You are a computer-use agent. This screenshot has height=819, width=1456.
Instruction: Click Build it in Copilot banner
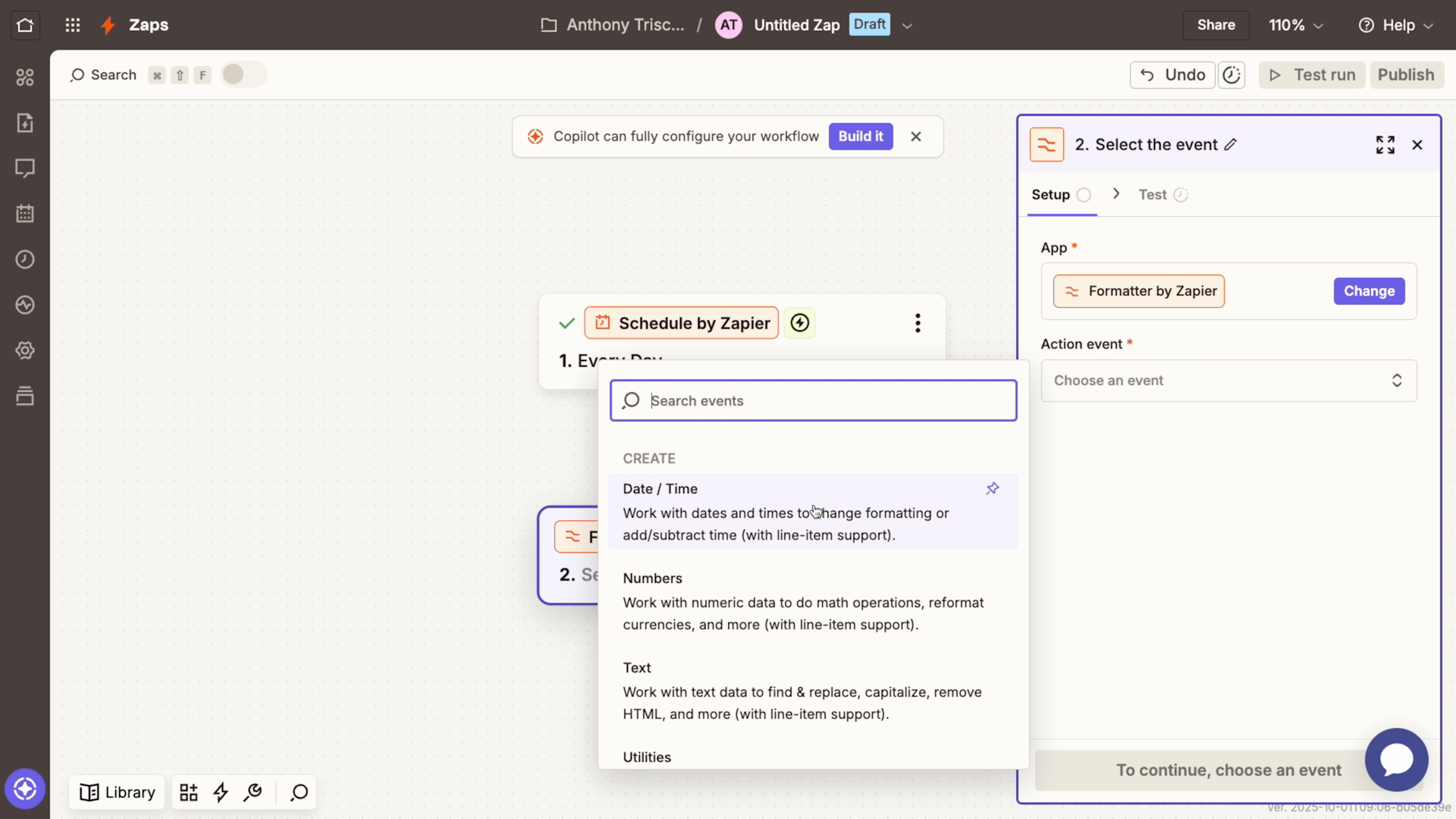pyautogui.click(x=861, y=136)
